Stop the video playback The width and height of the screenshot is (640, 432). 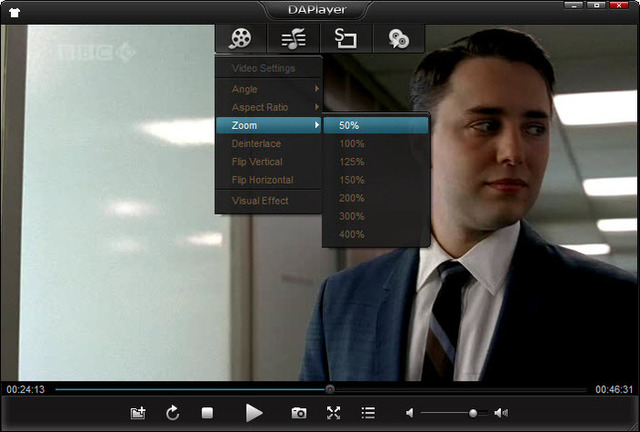click(x=207, y=412)
